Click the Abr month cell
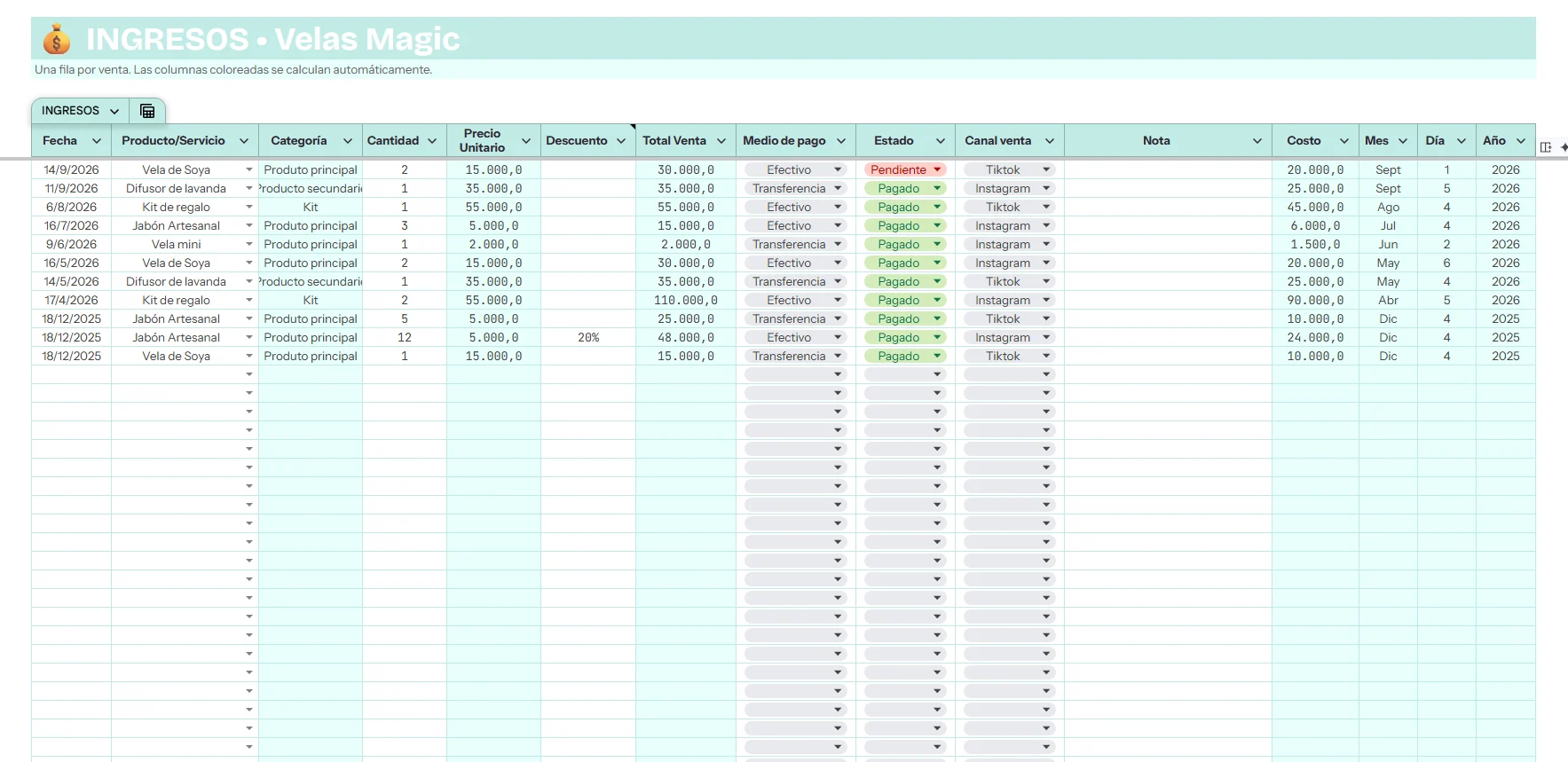Image resolution: width=1568 pixels, height=762 pixels. pyautogui.click(x=1388, y=300)
